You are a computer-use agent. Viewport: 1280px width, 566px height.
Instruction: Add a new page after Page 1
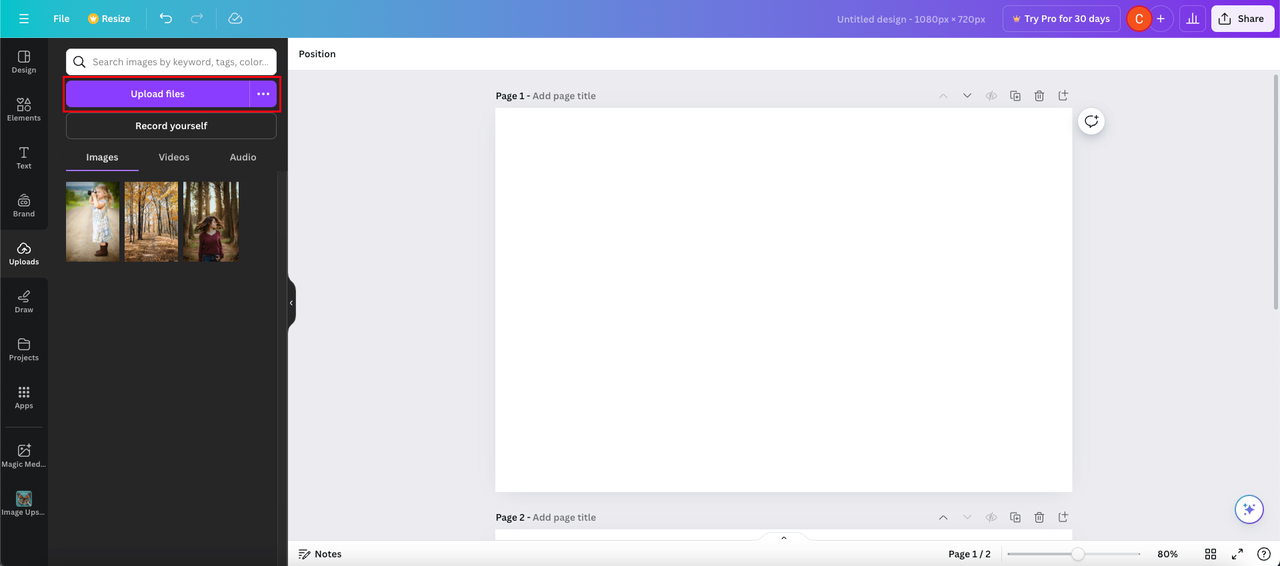coord(1063,96)
